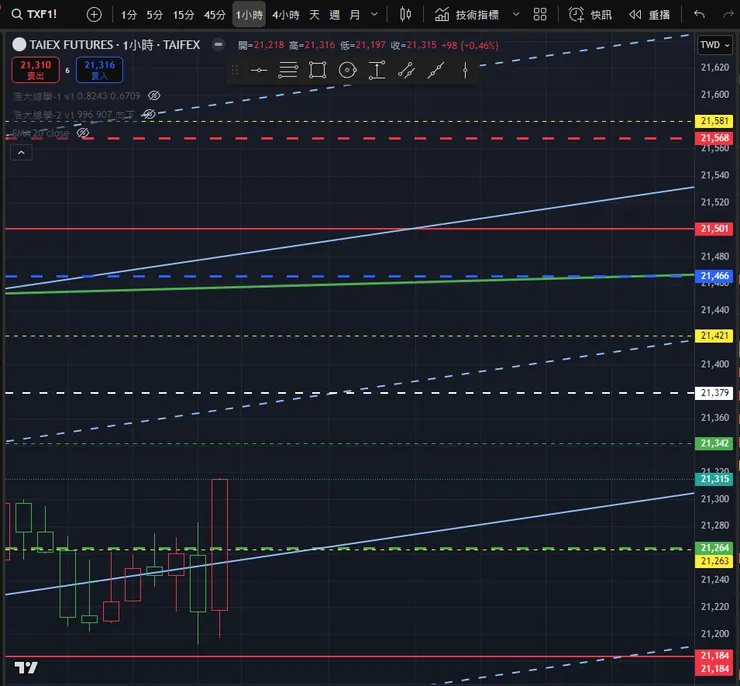740x686 pixels.
Task: Click the 21,310 賣出 sell button
Action: pos(35,70)
